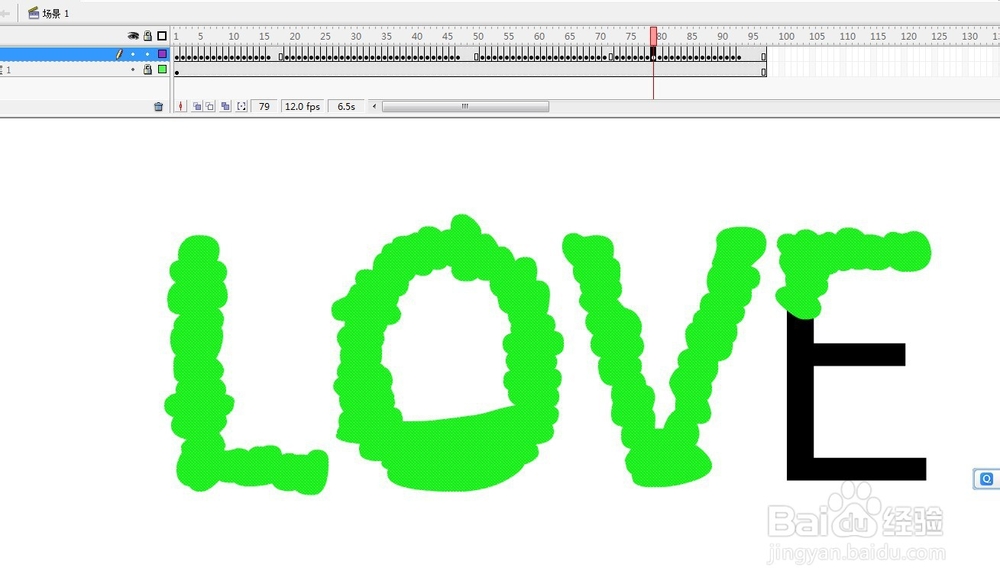Click pencil icon on the selected layer

119,54
